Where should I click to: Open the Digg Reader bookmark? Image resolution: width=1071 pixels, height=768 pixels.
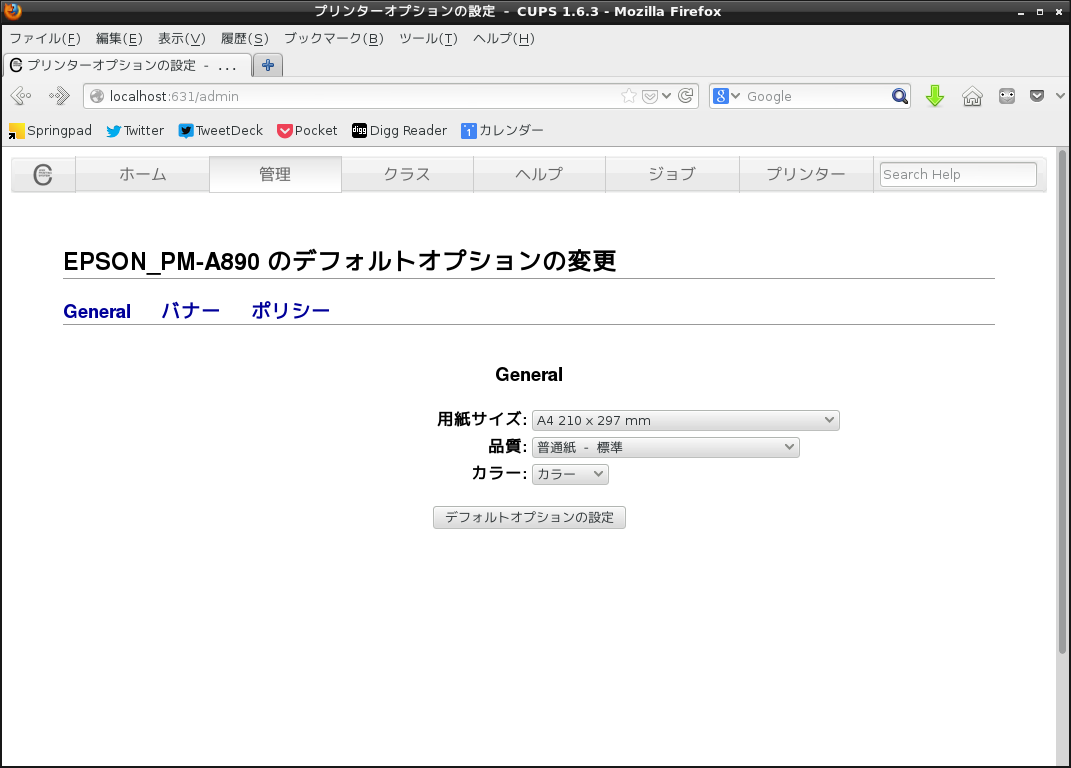click(x=399, y=131)
